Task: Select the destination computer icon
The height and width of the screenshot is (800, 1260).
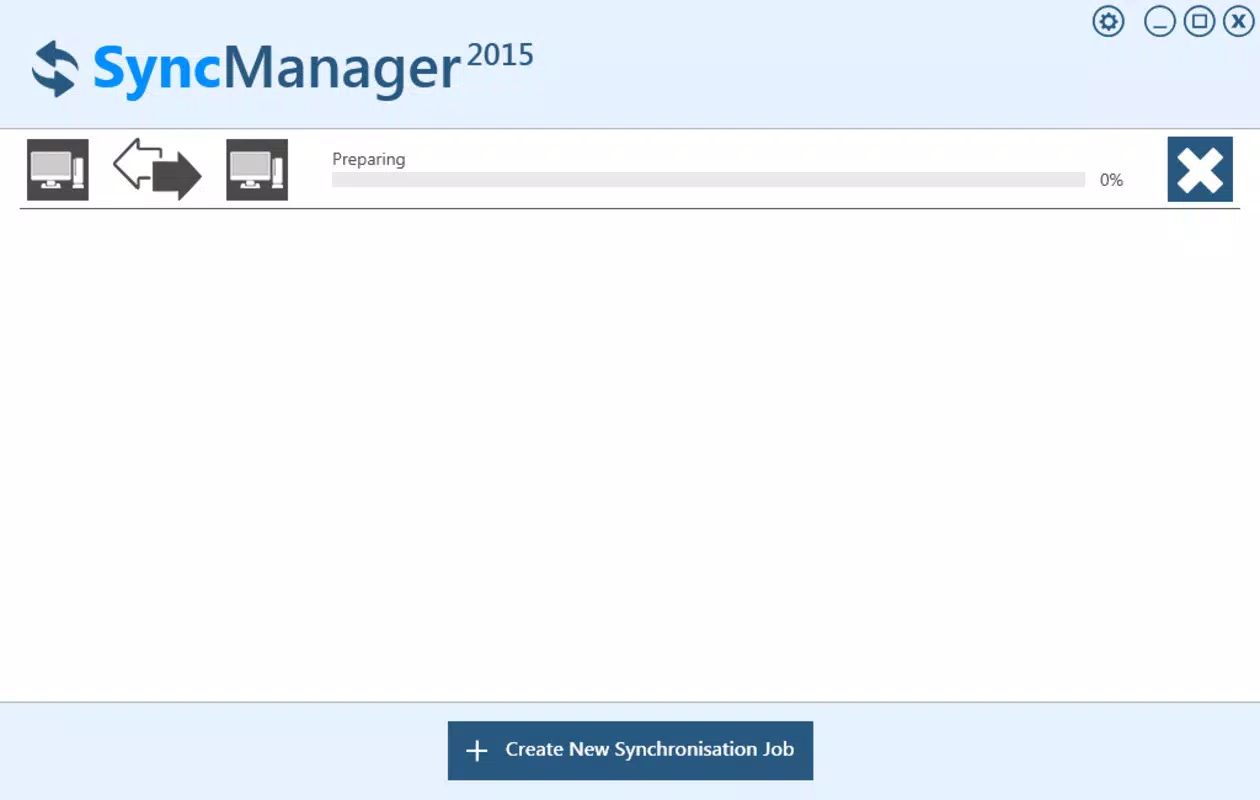Action: click(257, 170)
